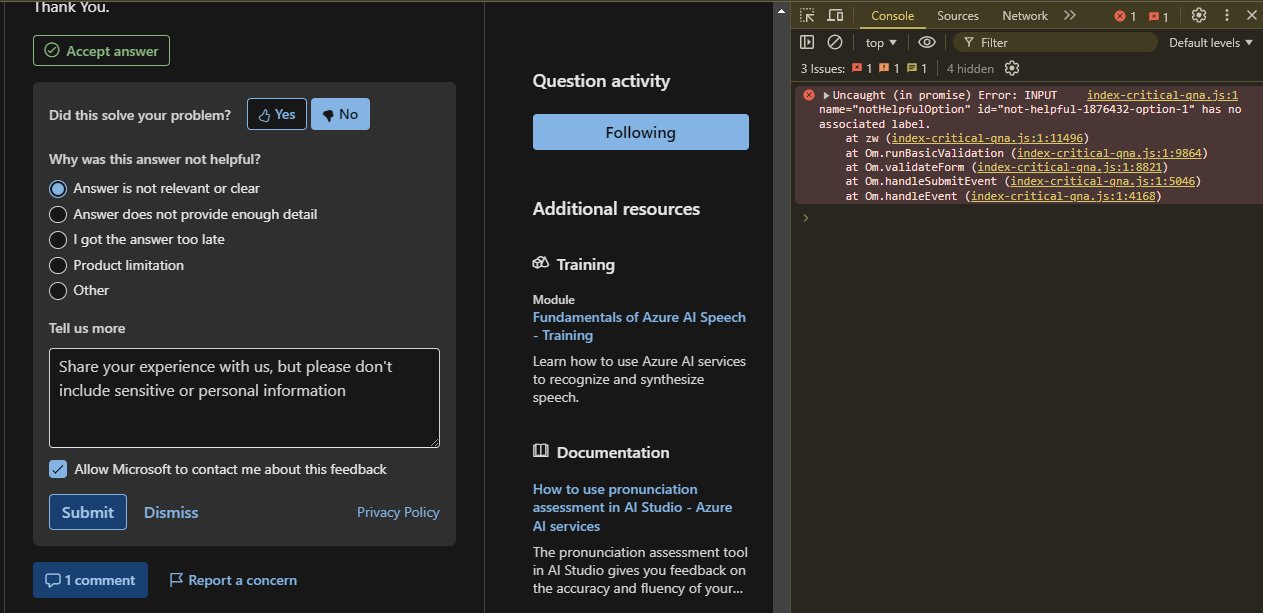
Task: Click the issues count badge next to error count
Action: coord(1159,16)
